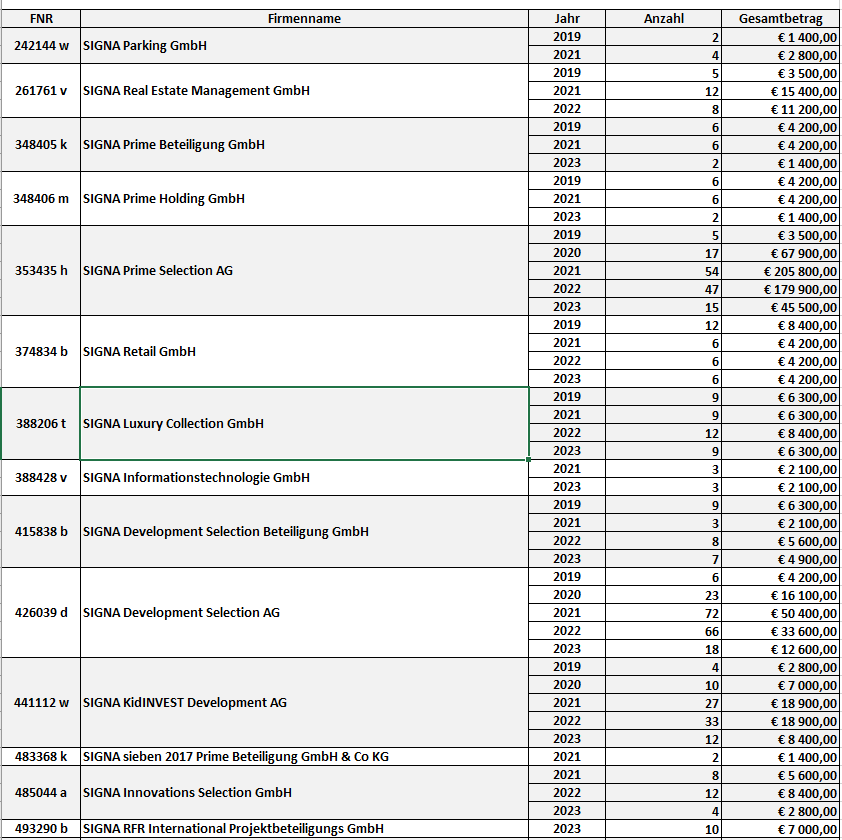Click the SIGNA Innovations Selection GmbH cell
842x840 pixels.
(x=304, y=793)
